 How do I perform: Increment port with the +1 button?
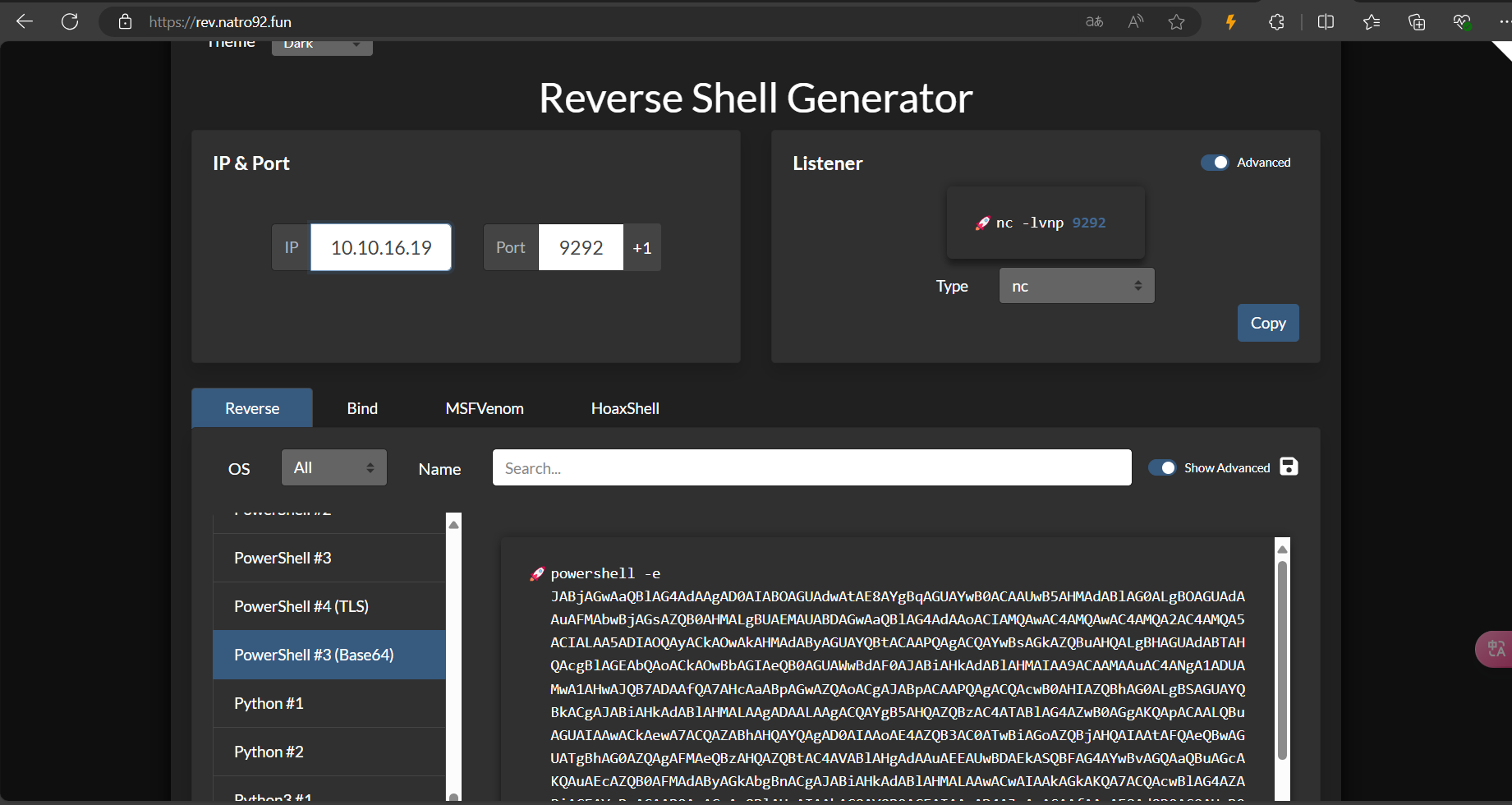pos(642,247)
